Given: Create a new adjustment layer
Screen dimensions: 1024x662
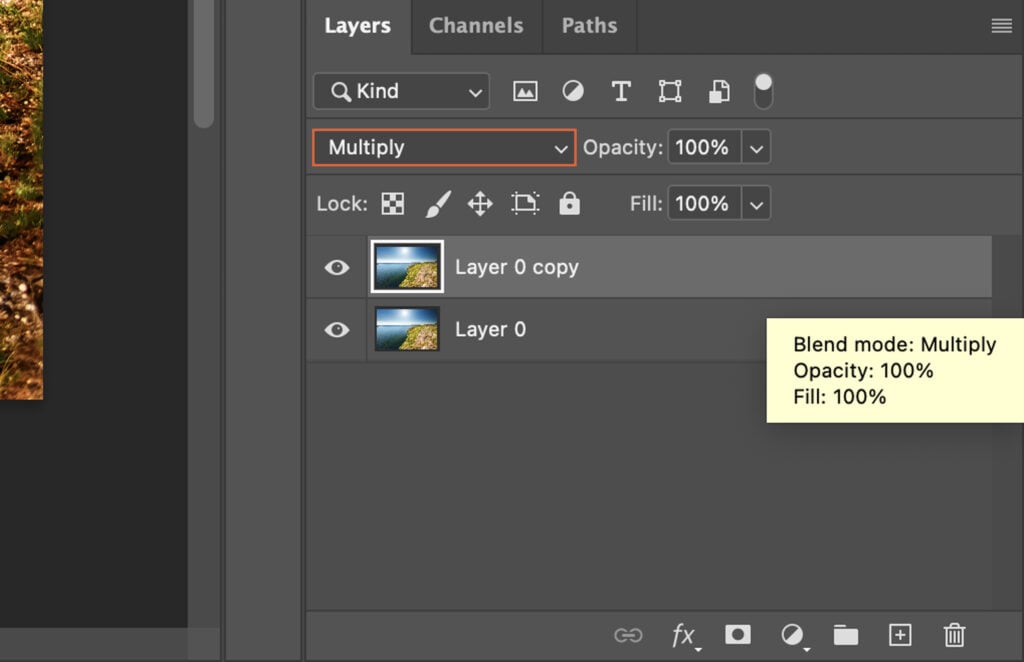Looking at the screenshot, I should [x=792, y=635].
